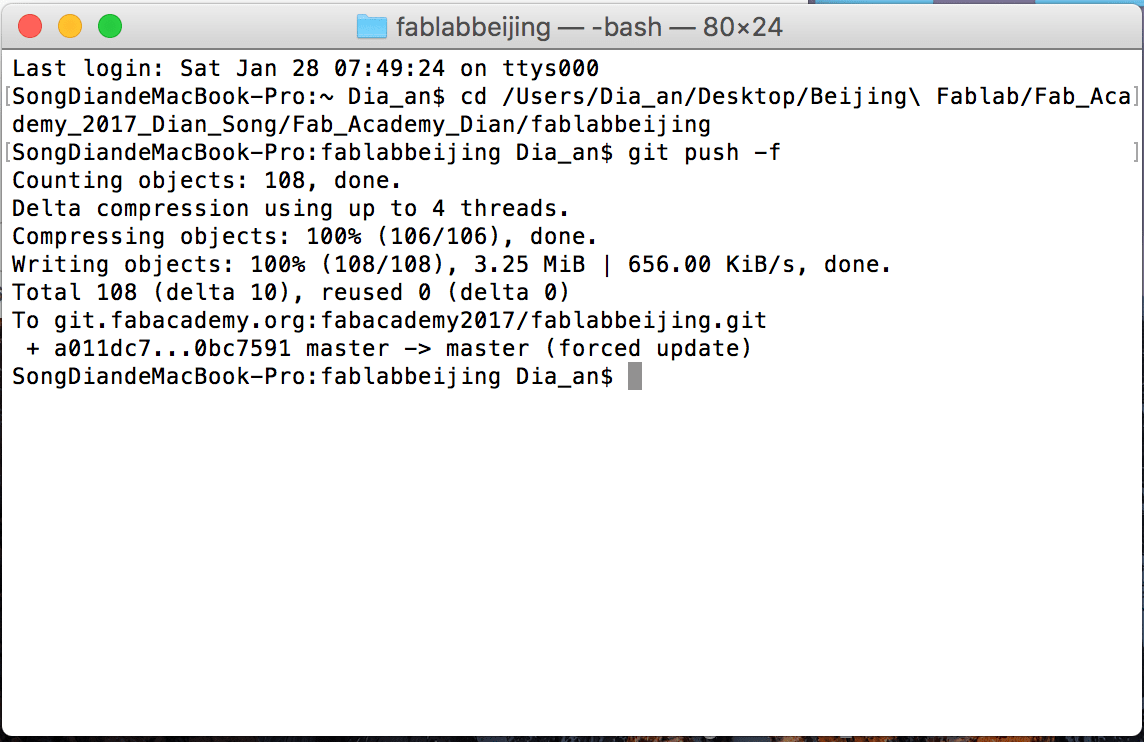This screenshot has width=1144, height=742.
Task: Click the window title 'fablabbeijing — -bash — 80×24'
Action: (589, 27)
